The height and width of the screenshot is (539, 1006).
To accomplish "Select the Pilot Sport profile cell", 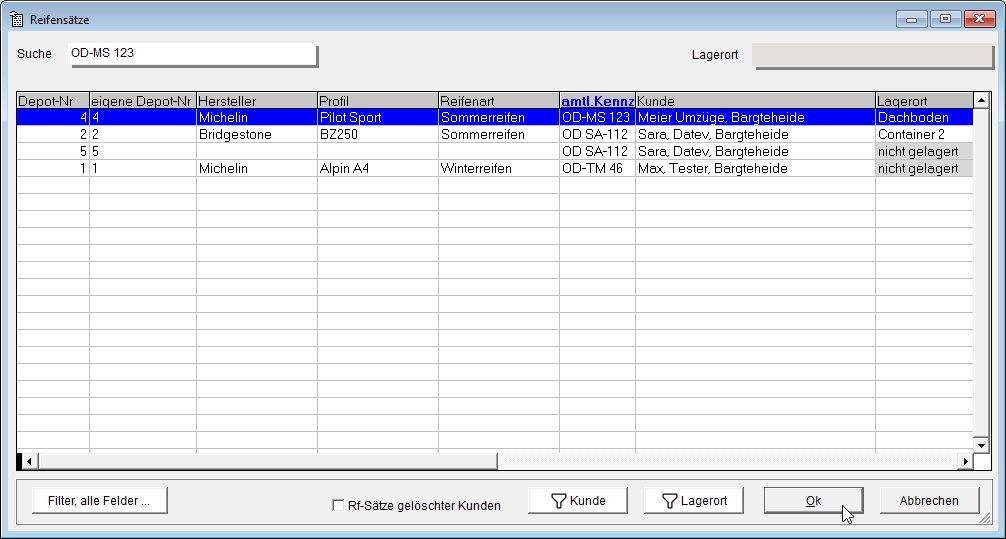I will [378, 117].
